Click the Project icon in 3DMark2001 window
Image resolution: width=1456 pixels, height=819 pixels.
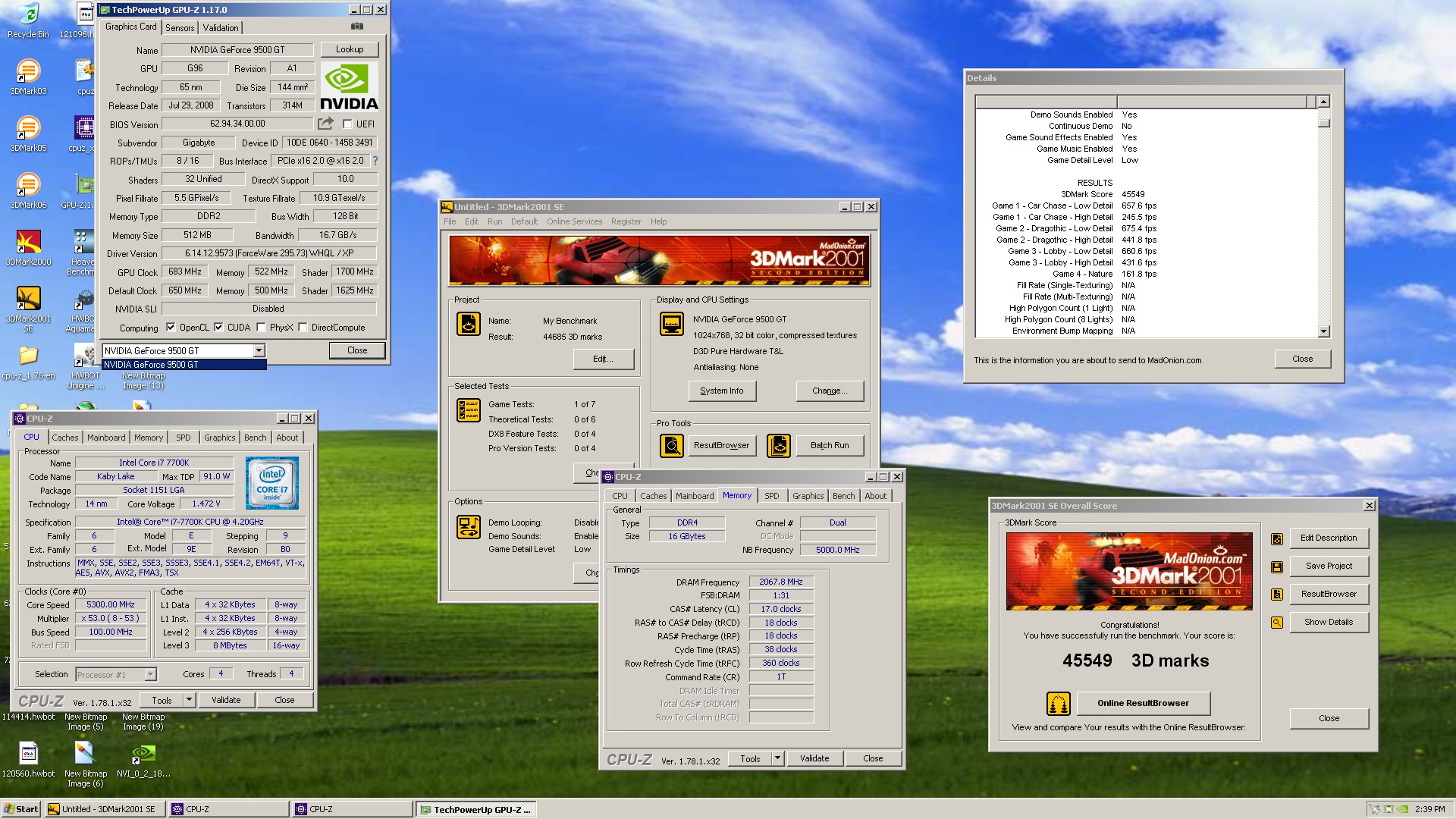[x=469, y=324]
